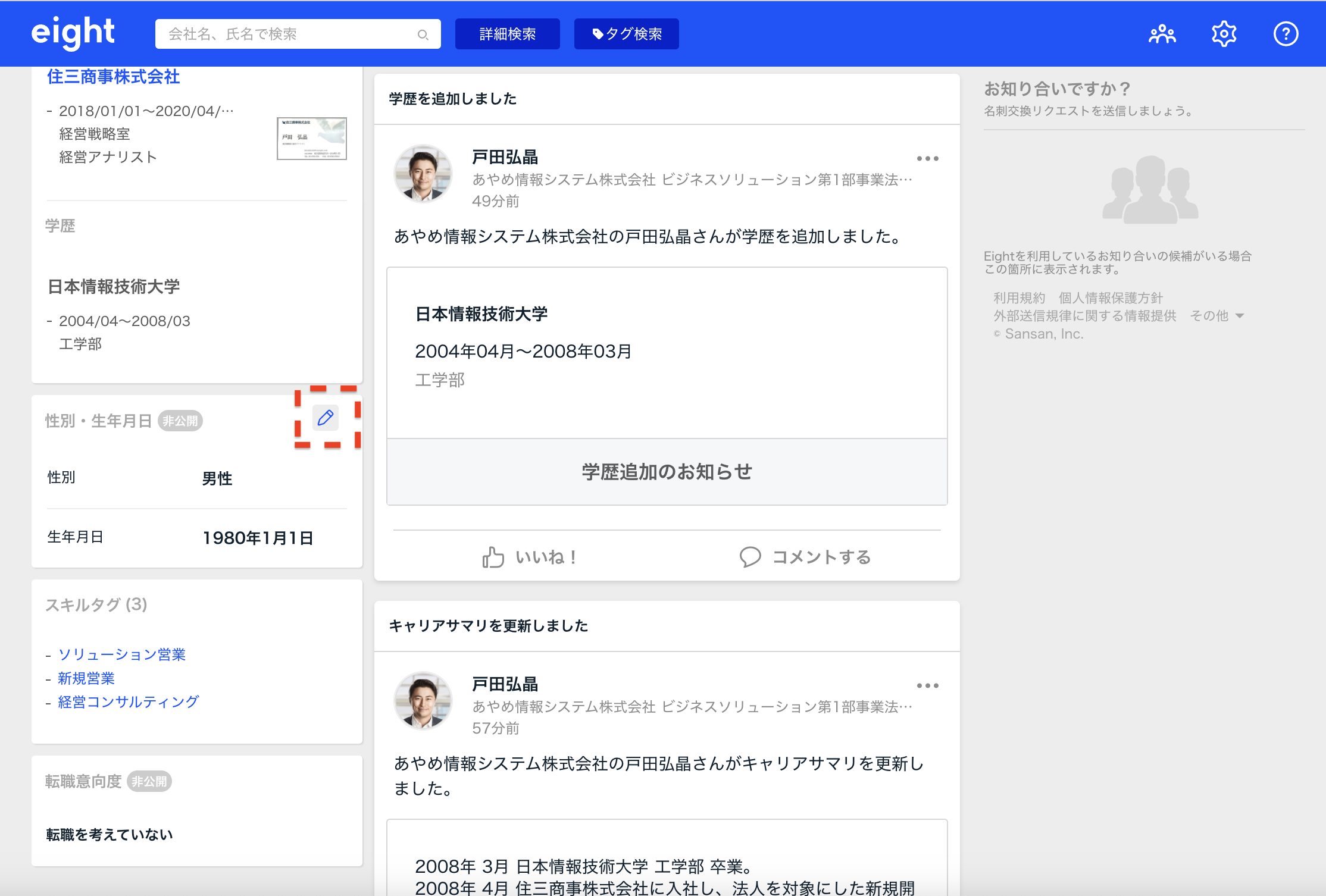Open settings with the gear icon
Screen dimensions: 1326x896
click(x=1224, y=34)
